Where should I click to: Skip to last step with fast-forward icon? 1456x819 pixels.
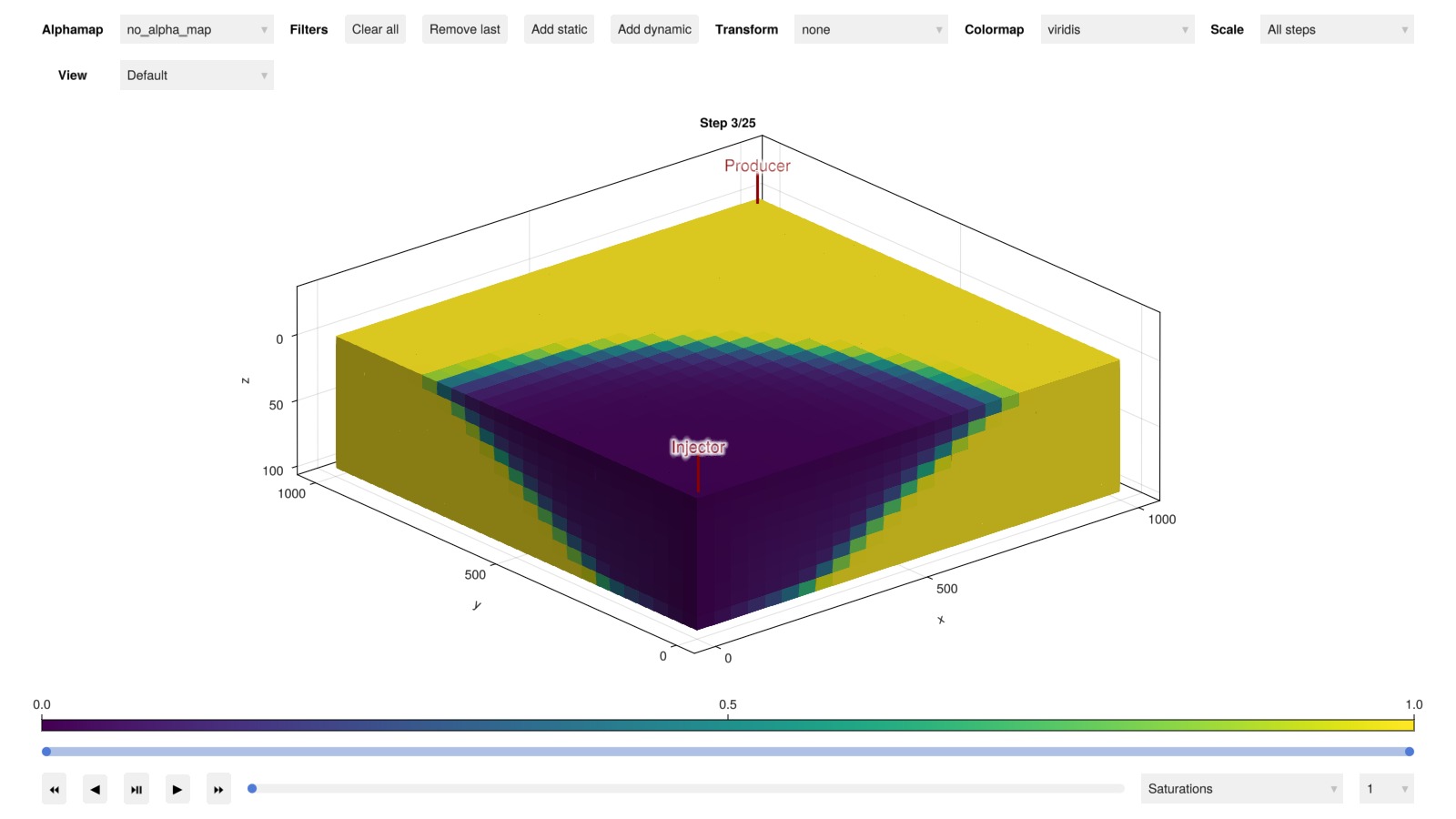pyautogui.click(x=218, y=789)
